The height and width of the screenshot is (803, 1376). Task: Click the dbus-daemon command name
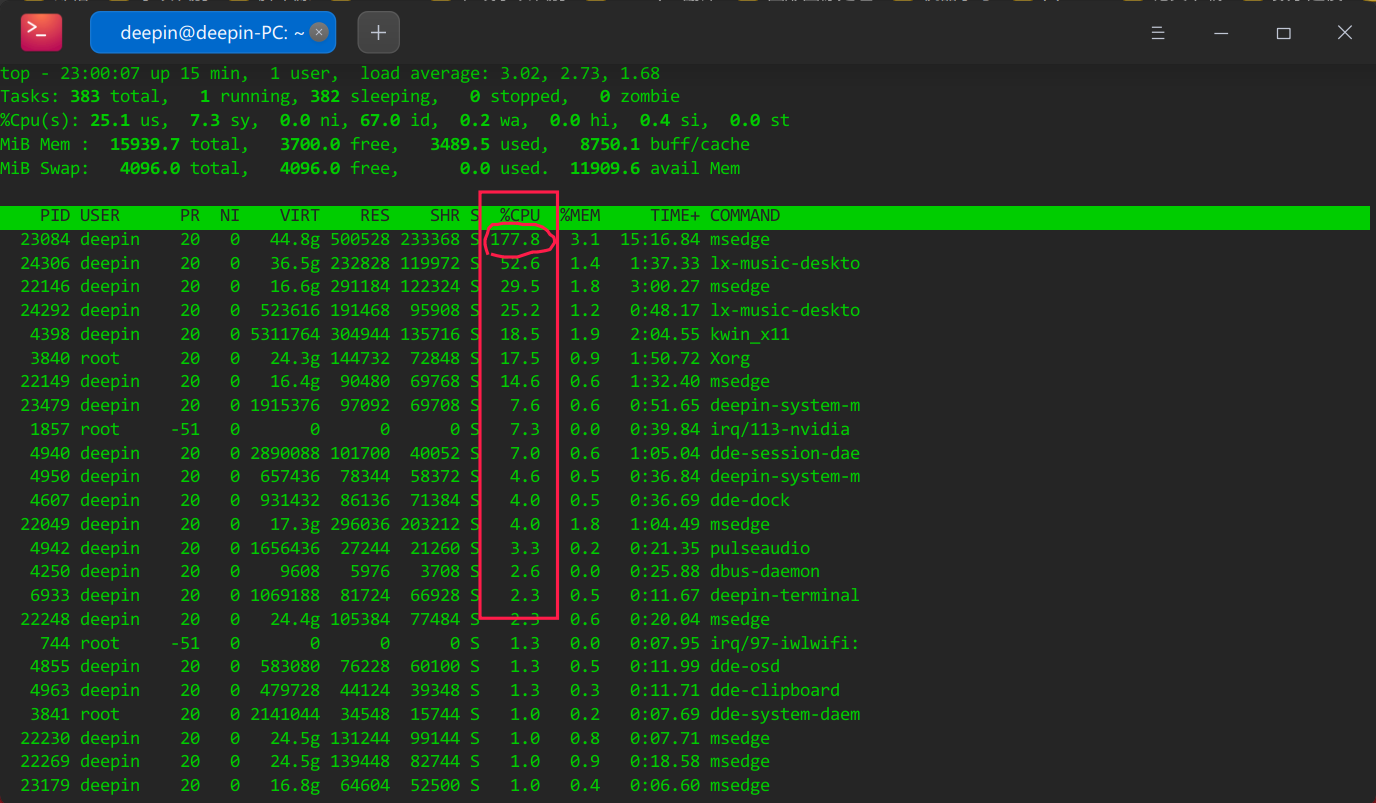(765, 572)
